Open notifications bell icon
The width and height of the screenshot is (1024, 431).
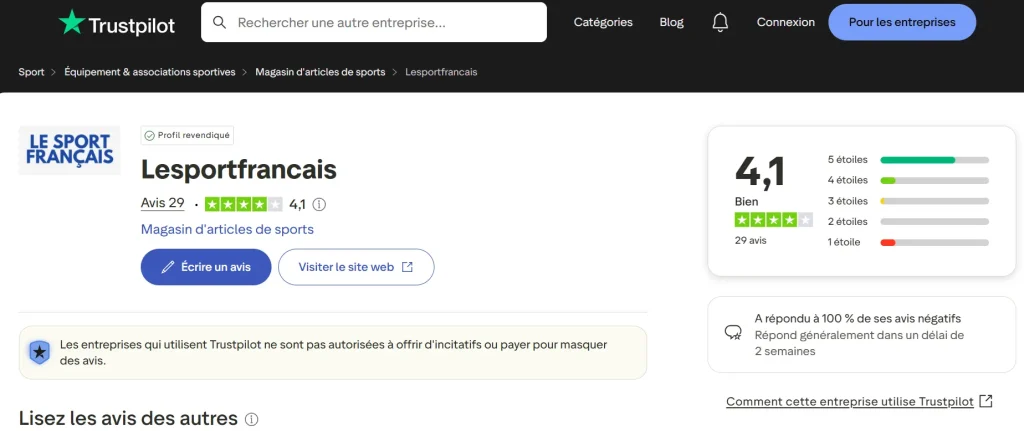720,22
